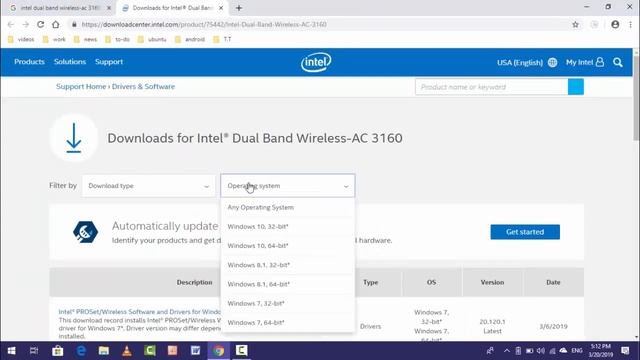Open the ubuntu bookmark folder
This screenshot has width=640, height=360.
[x=152, y=40]
